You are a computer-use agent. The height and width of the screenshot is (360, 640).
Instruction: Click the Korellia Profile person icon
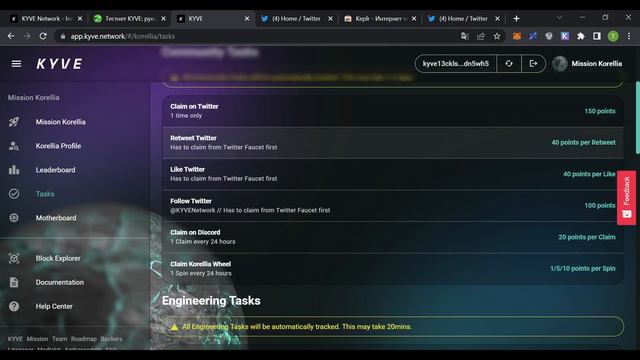pyautogui.click(x=14, y=146)
